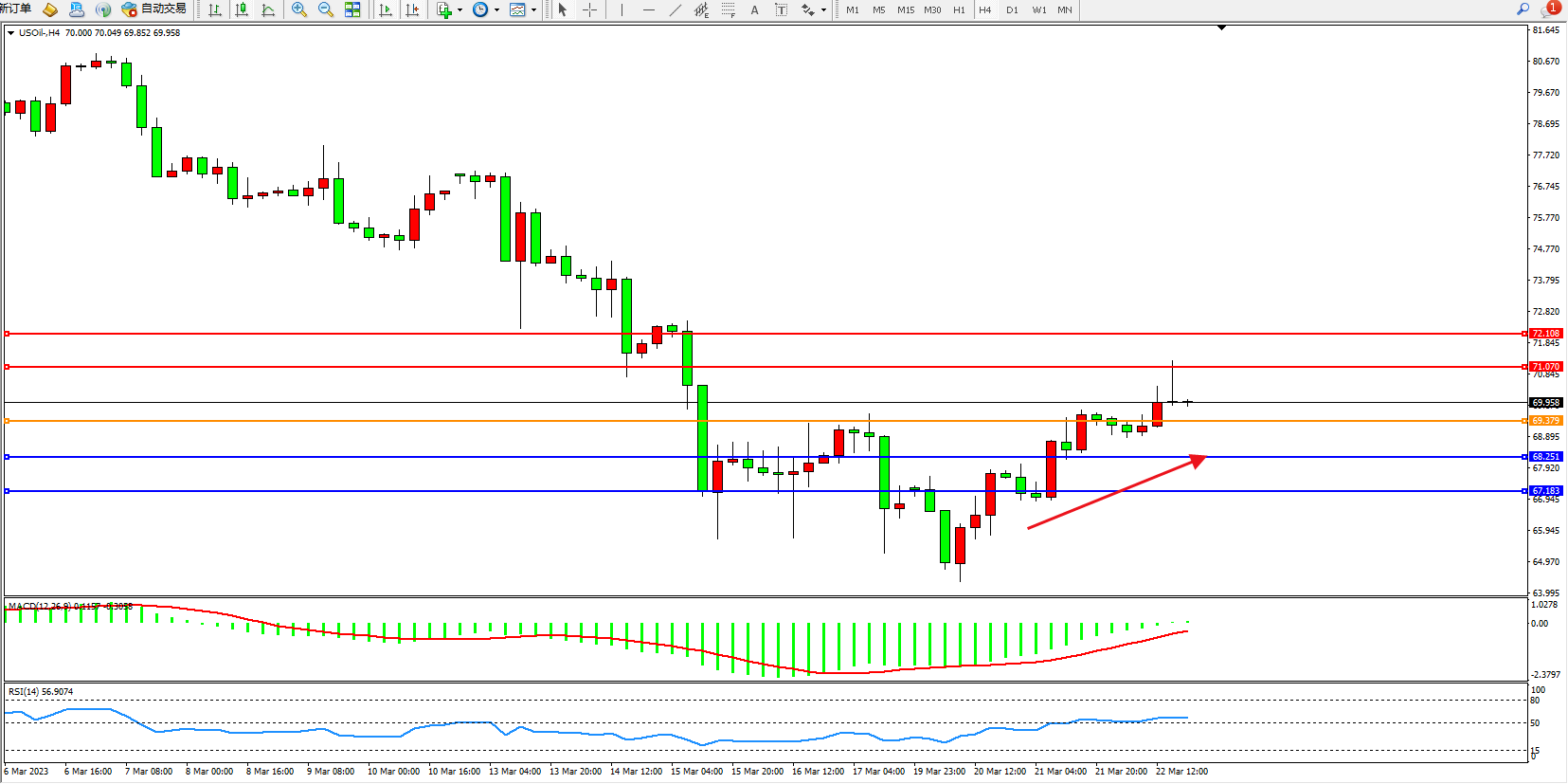
Task: Click the zoom out magnifier icon
Action: [326, 9]
